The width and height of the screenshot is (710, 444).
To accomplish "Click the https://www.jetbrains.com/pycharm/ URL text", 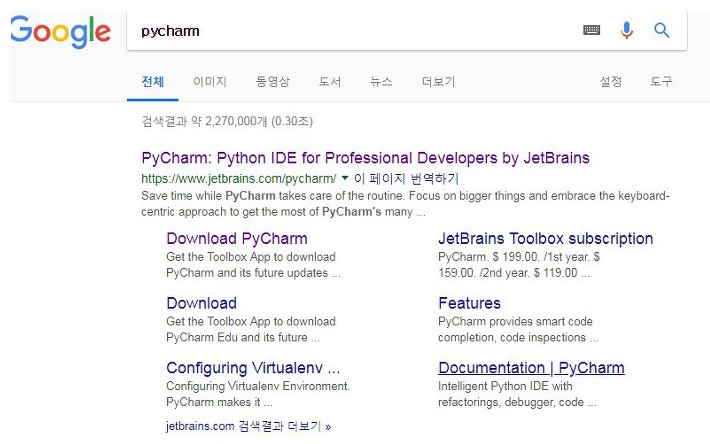I will (x=239, y=179).
